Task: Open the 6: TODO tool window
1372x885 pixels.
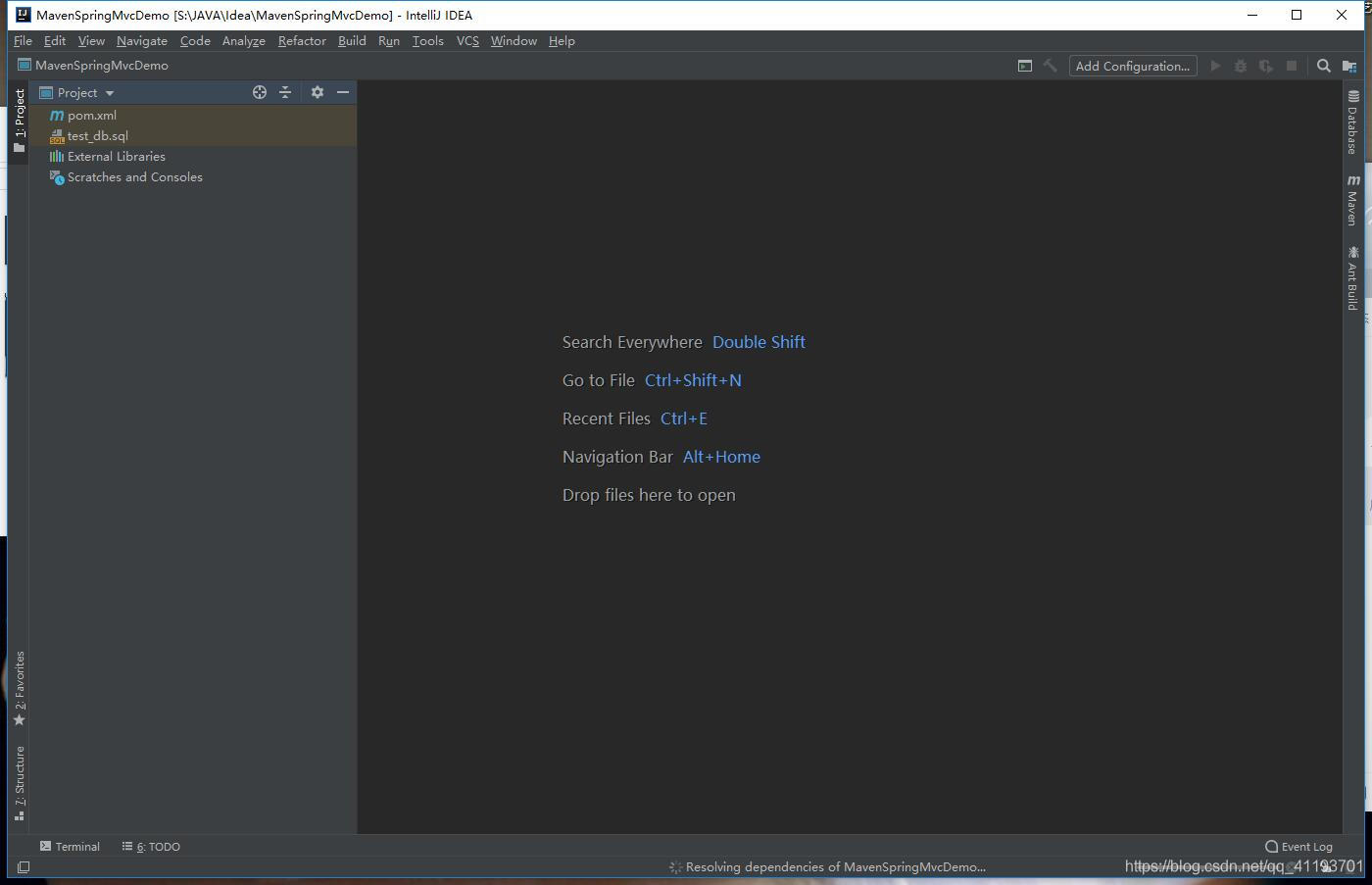Action: tap(151, 847)
